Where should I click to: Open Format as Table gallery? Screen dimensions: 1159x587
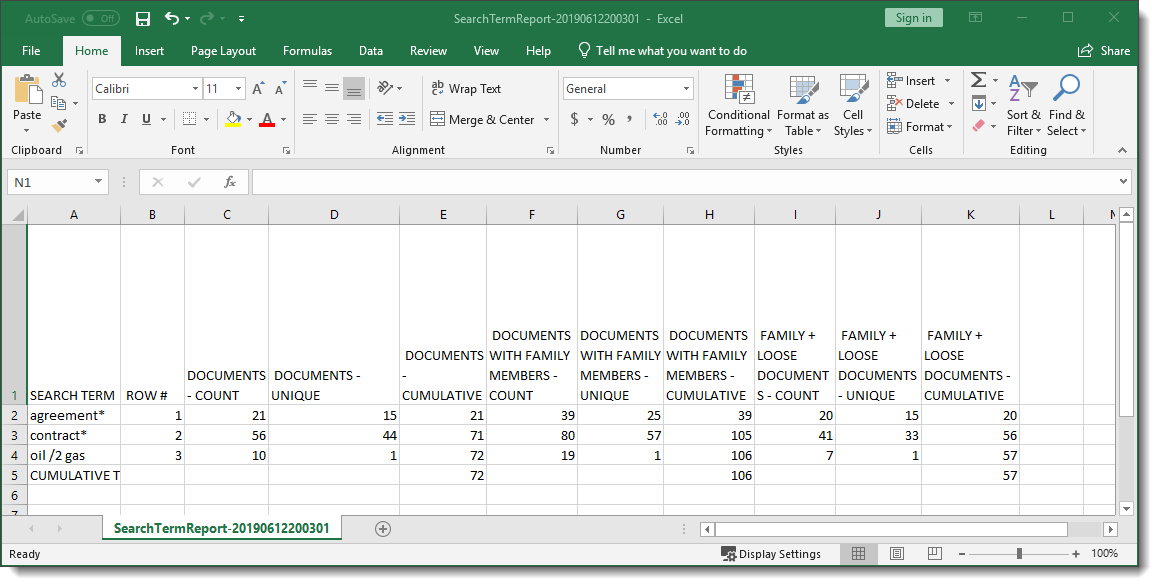[803, 105]
